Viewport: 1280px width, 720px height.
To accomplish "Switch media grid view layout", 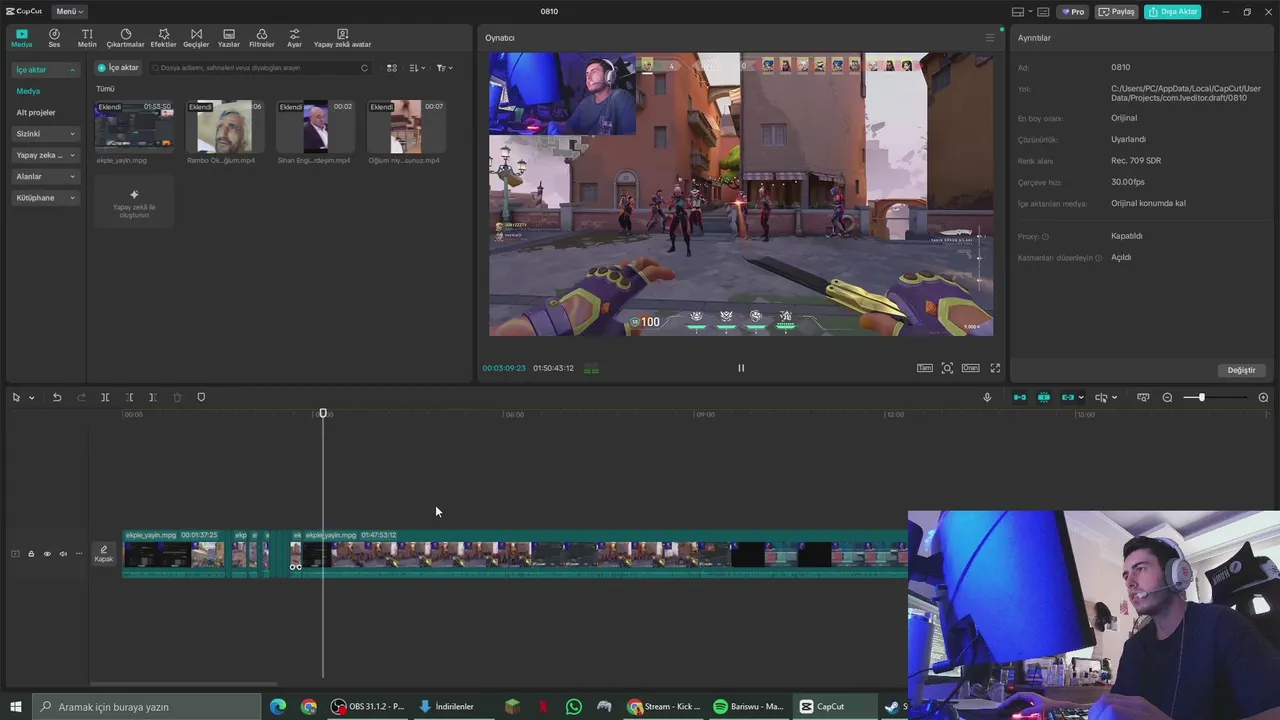I will [x=392, y=68].
